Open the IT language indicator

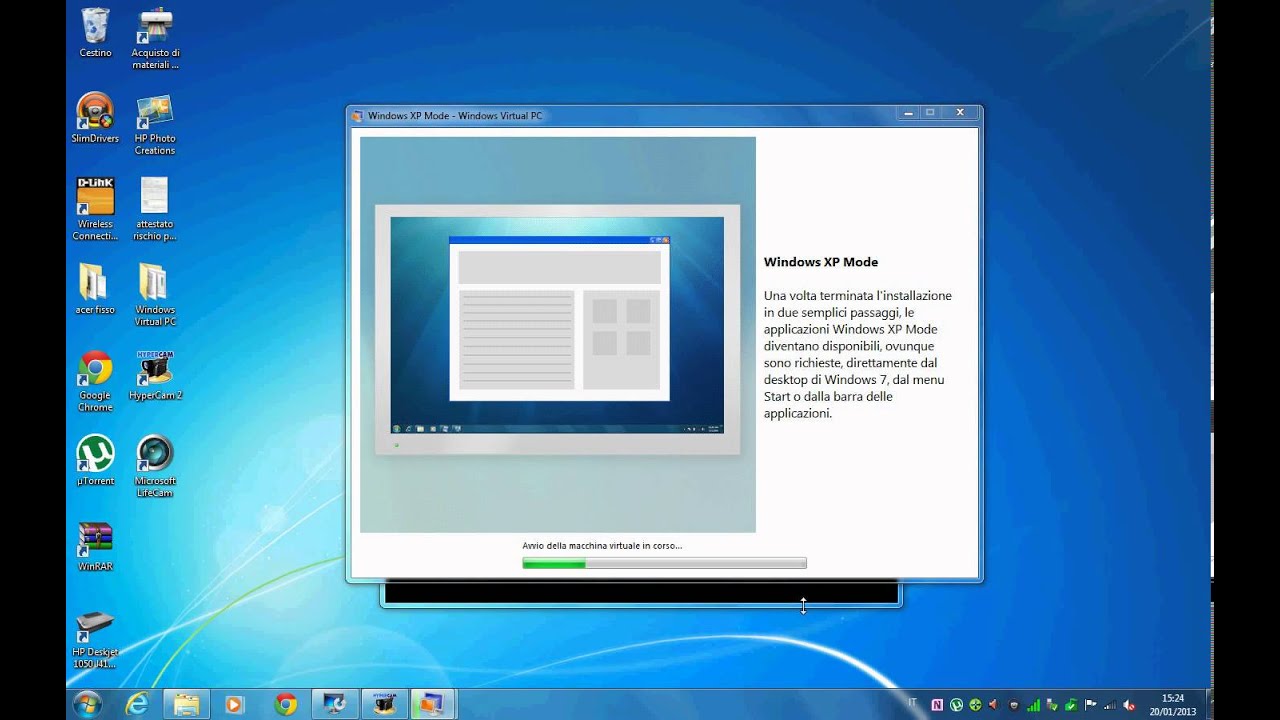(912, 703)
